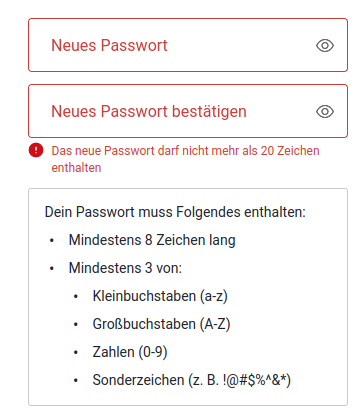Click the Sonderzeichen rule text

click(192, 380)
